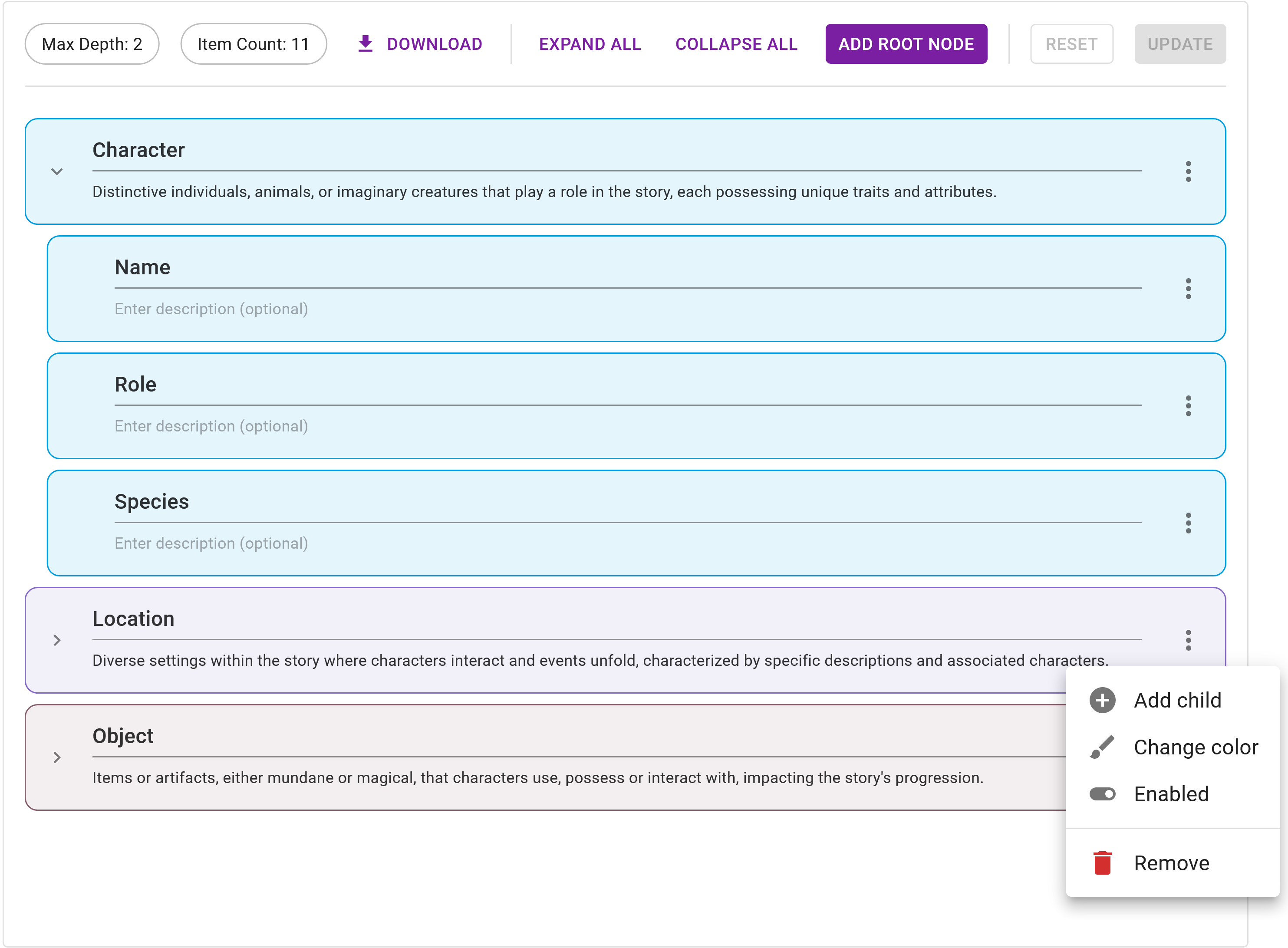Click the Add child icon in context menu
The height and width of the screenshot is (948, 1288).
point(1103,700)
